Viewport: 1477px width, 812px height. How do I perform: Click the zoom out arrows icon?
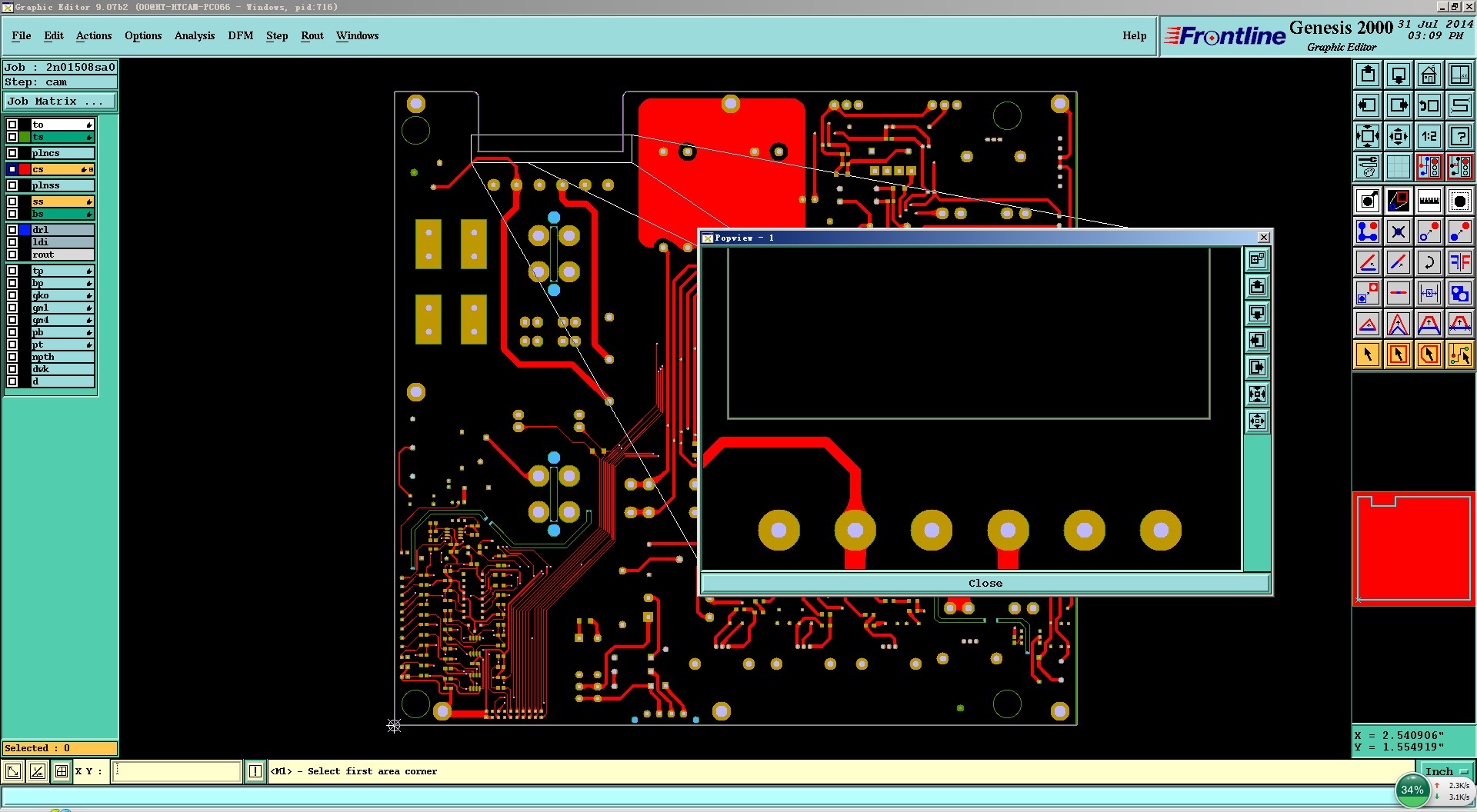tap(1399, 136)
